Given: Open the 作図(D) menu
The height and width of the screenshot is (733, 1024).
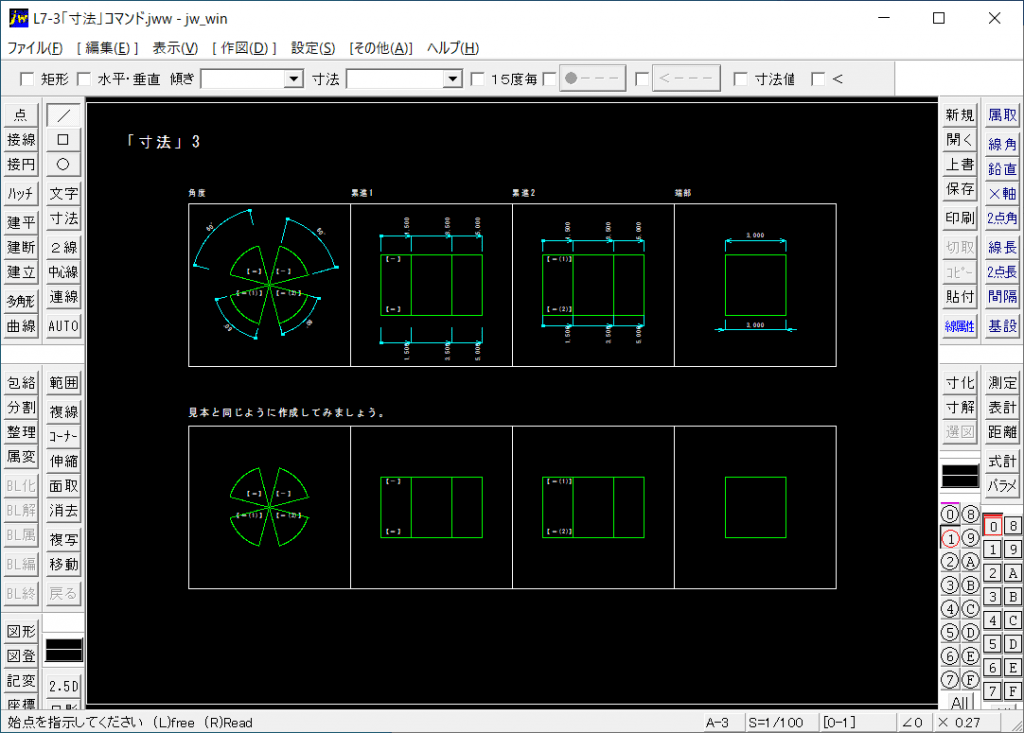Looking at the screenshot, I should tap(245, 48).
